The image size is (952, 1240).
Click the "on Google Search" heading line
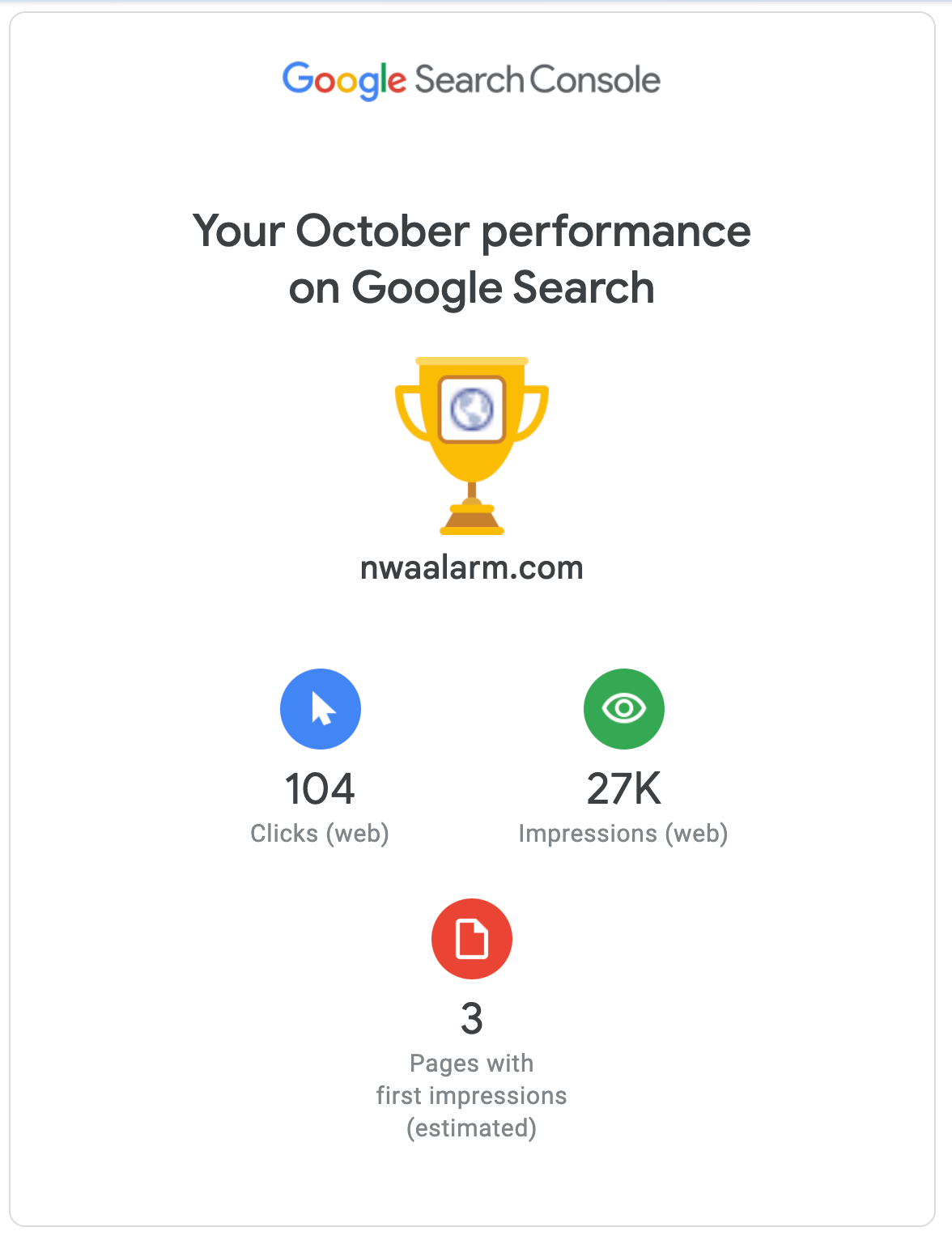[x=471, y=288]
